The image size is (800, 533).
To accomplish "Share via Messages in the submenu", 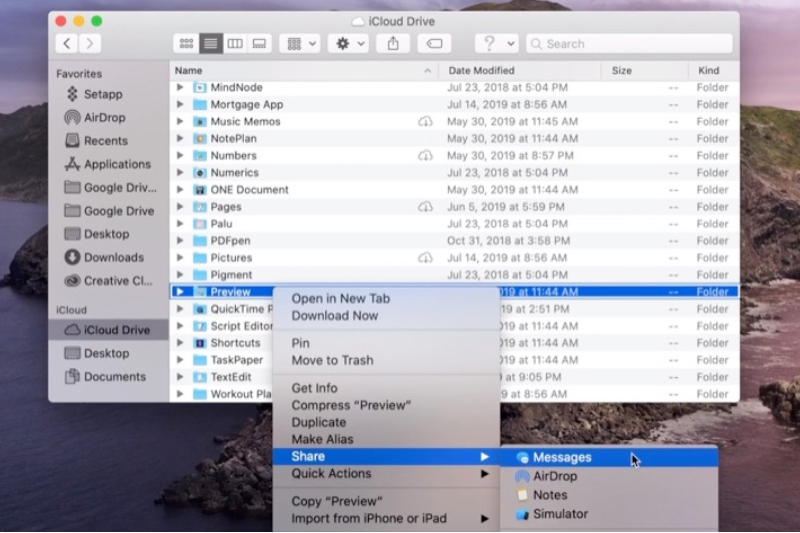I will [x=609, y=458].
